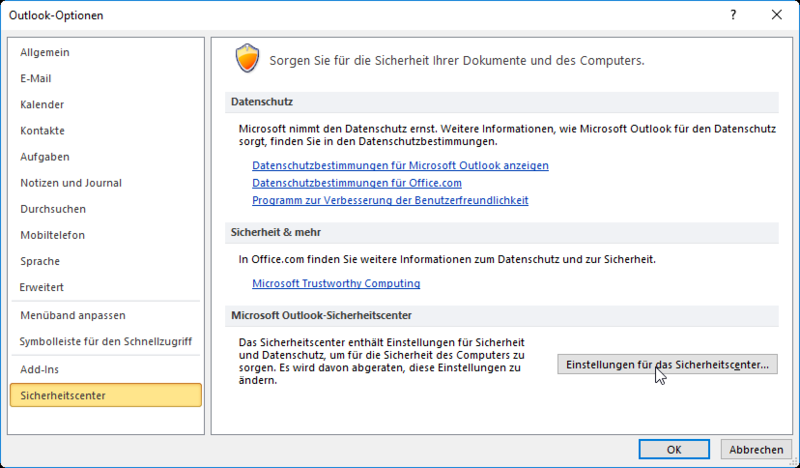The height and width of the screenshot is (468, 800).
Task: Select Mobiltelefon in the list
Action: (52, 235)
